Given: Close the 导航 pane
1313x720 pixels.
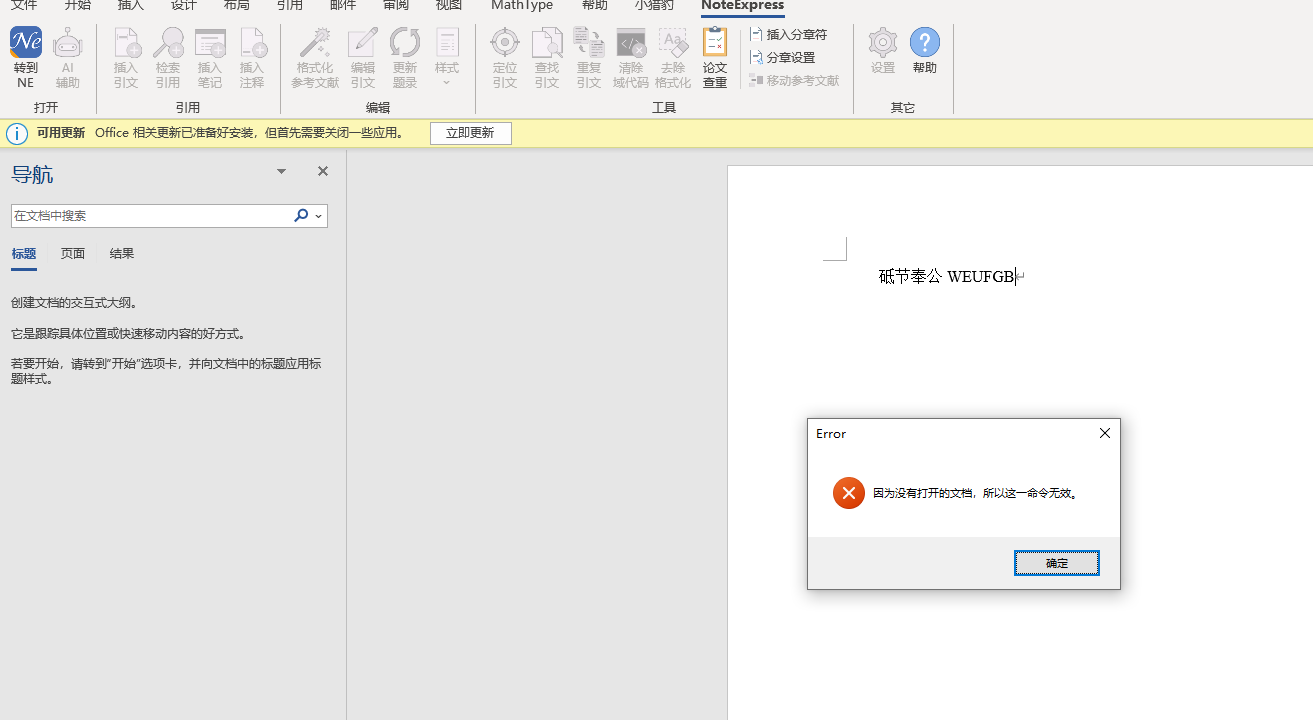Looking at the screenshot, I should click(323, 171).
